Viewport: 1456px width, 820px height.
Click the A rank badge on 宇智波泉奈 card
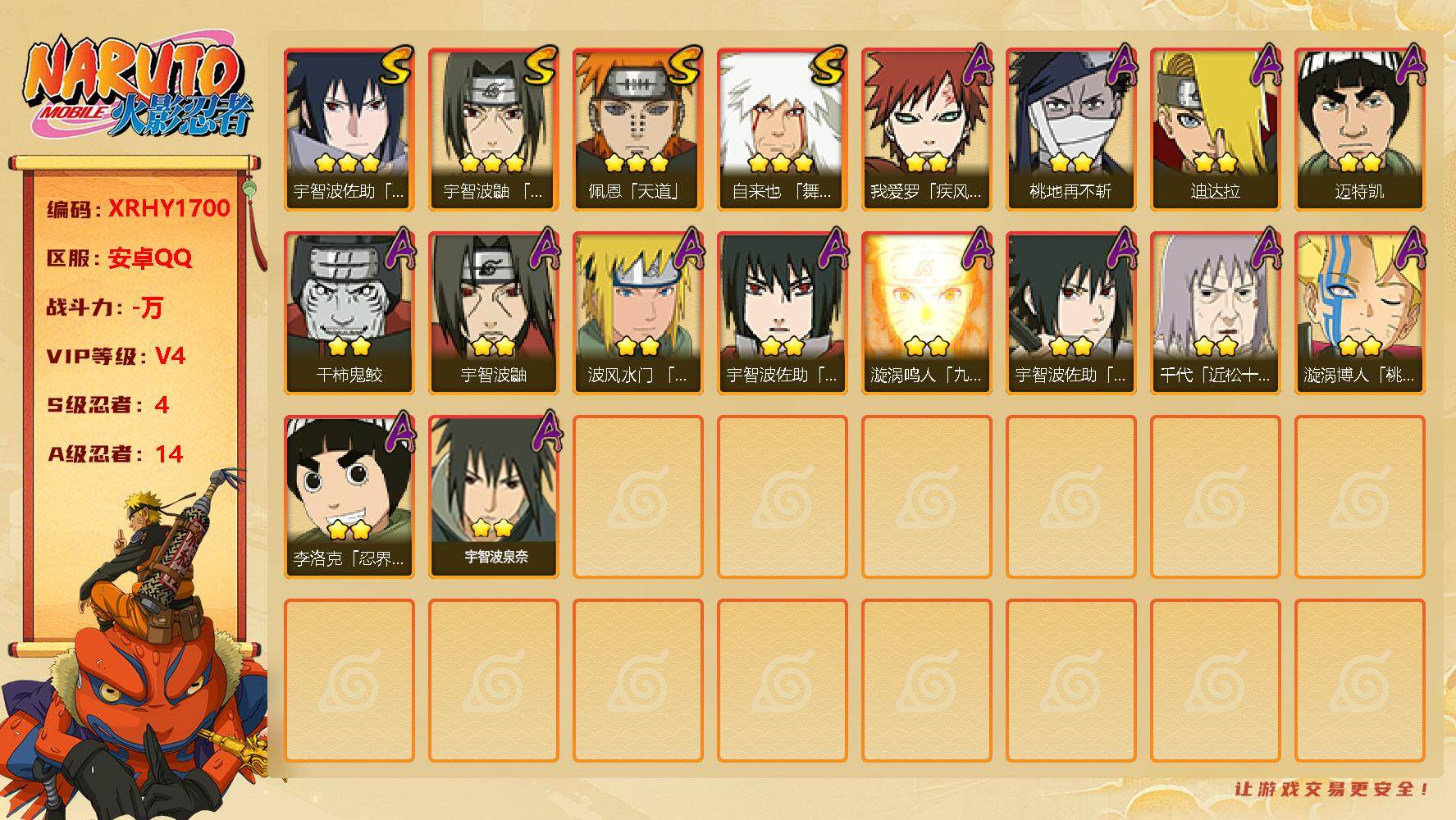(544, 432)
